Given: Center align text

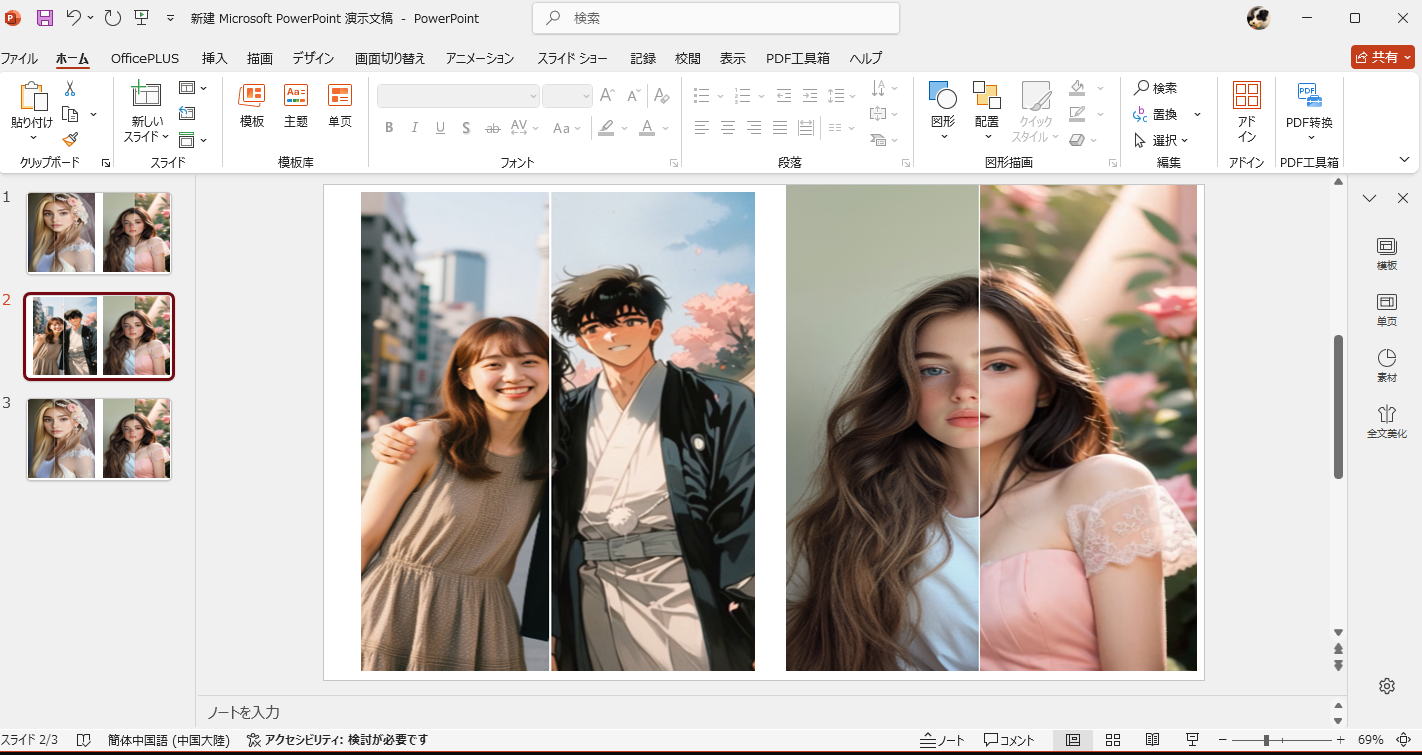Looking at the screenshot, I should click(x=728, y=128).
